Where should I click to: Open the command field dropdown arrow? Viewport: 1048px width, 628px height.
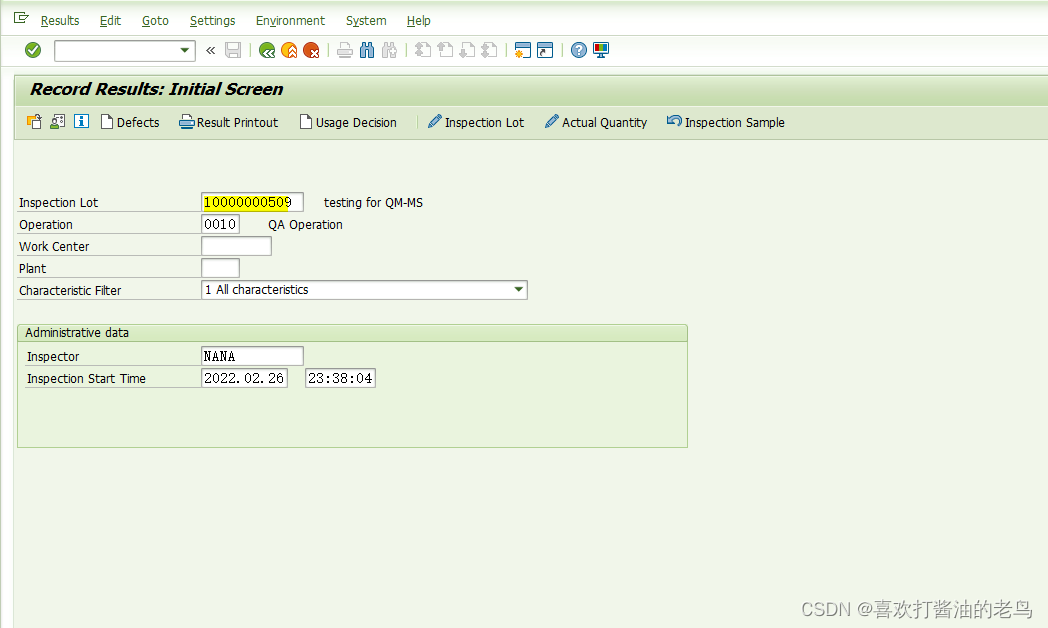pos(184,50)
